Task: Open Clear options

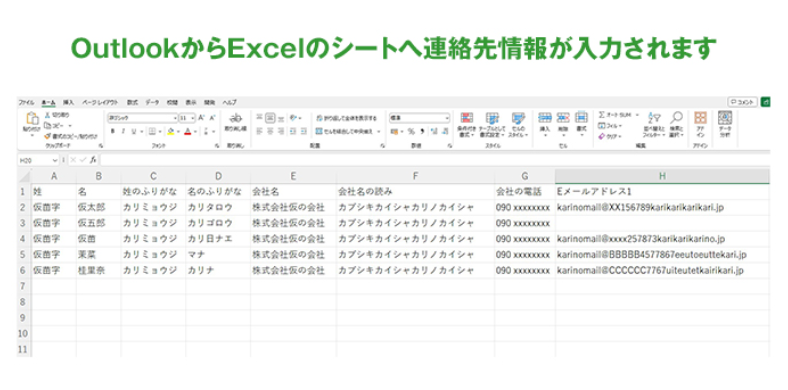Action: tap(610, 136)
